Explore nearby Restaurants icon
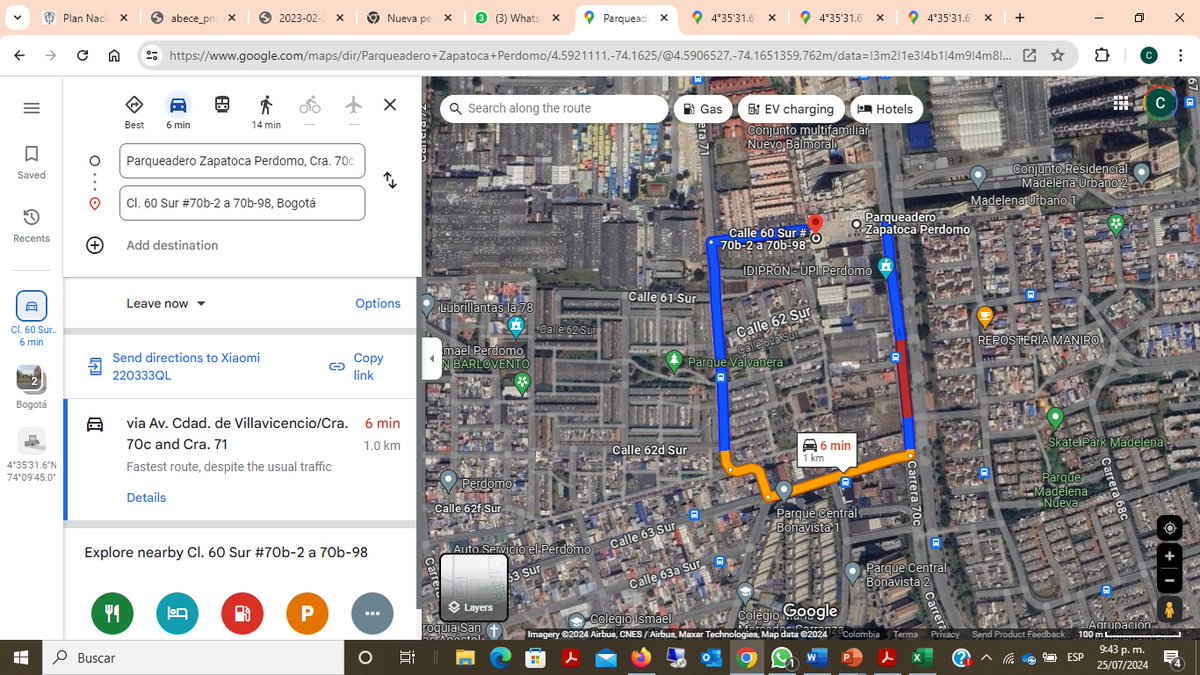 pos(112,613)
